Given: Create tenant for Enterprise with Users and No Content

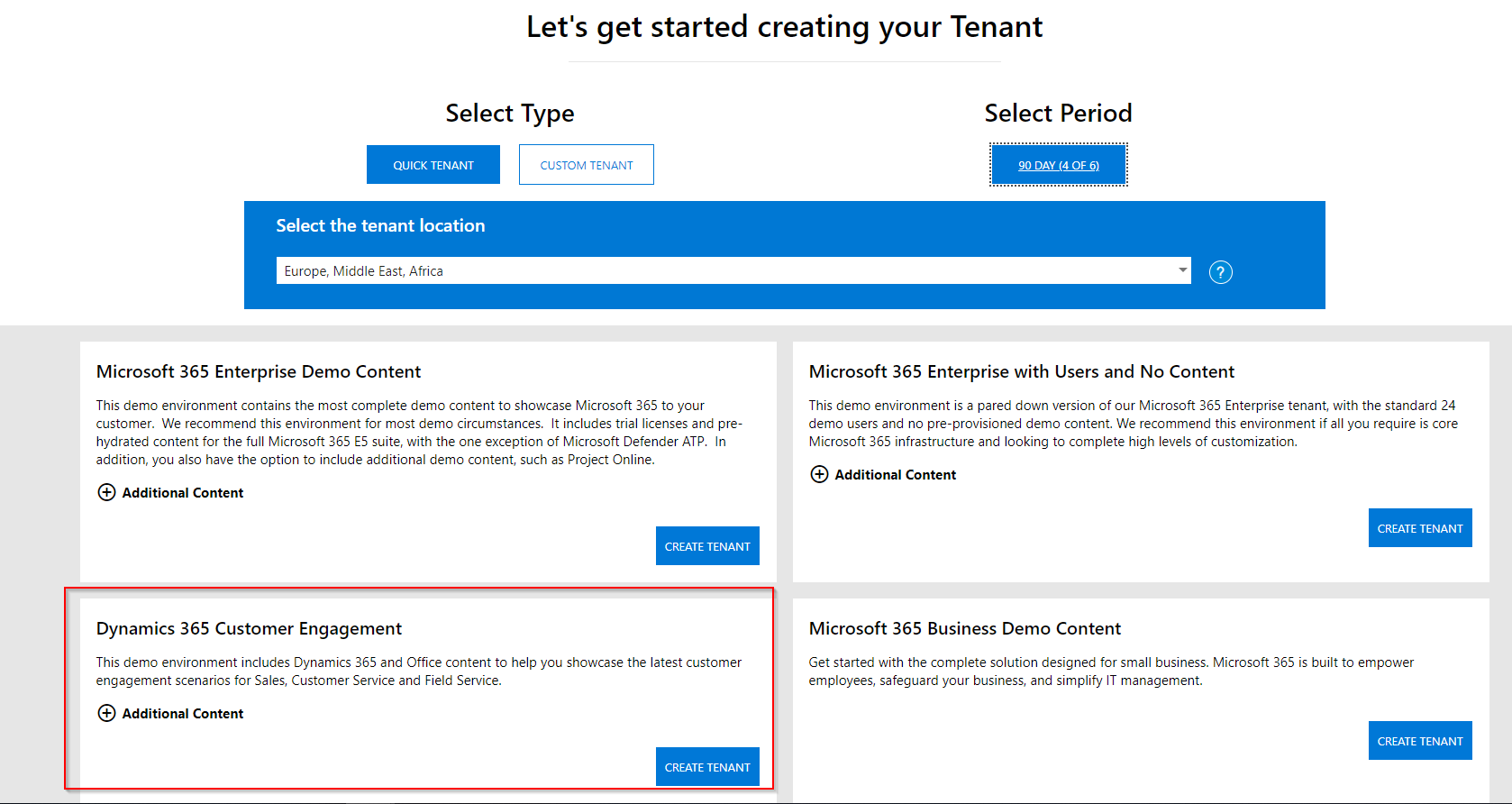Looking at the screenshot, I should tap(1419, 528).
